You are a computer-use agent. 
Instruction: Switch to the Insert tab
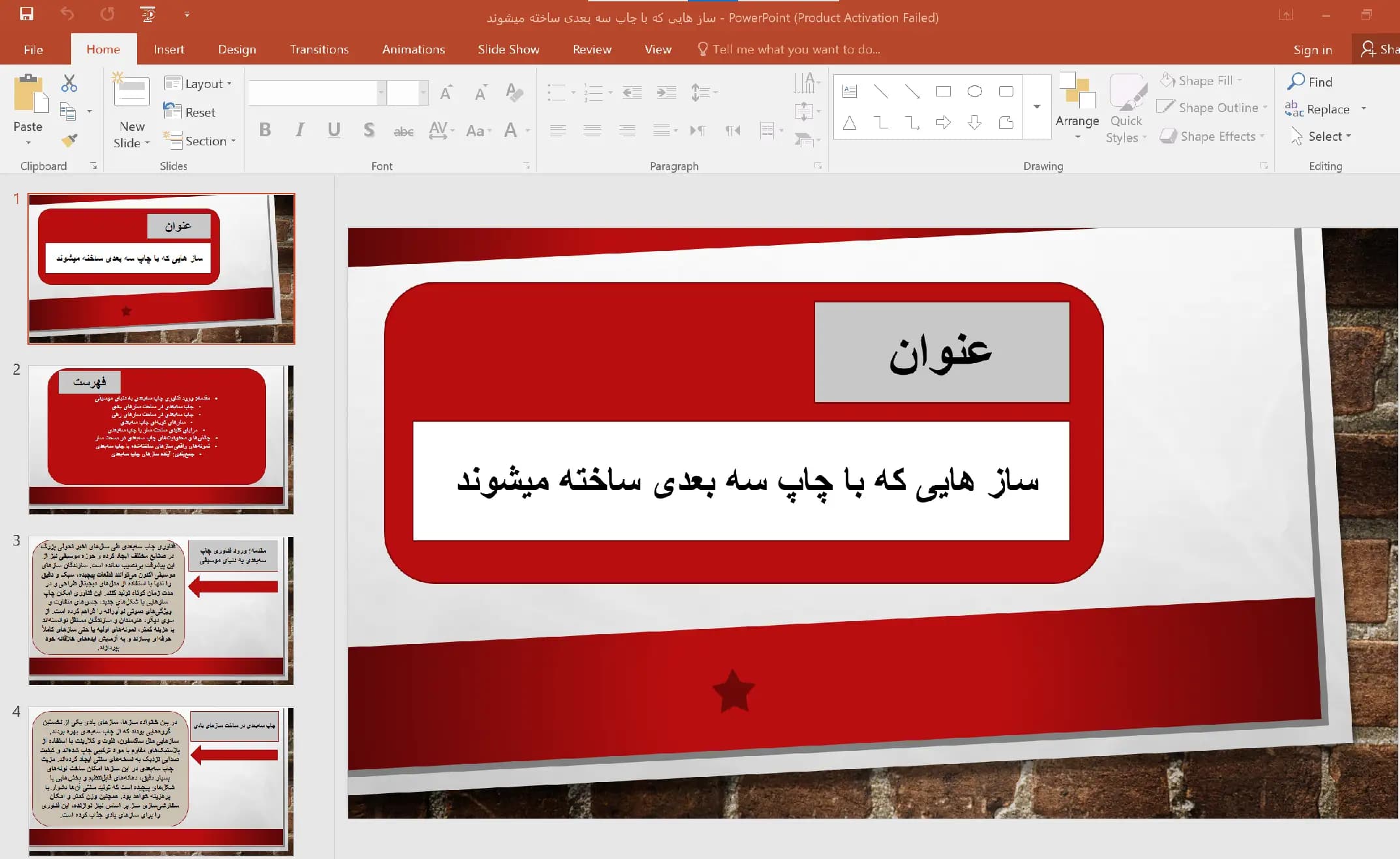(169, 50)
